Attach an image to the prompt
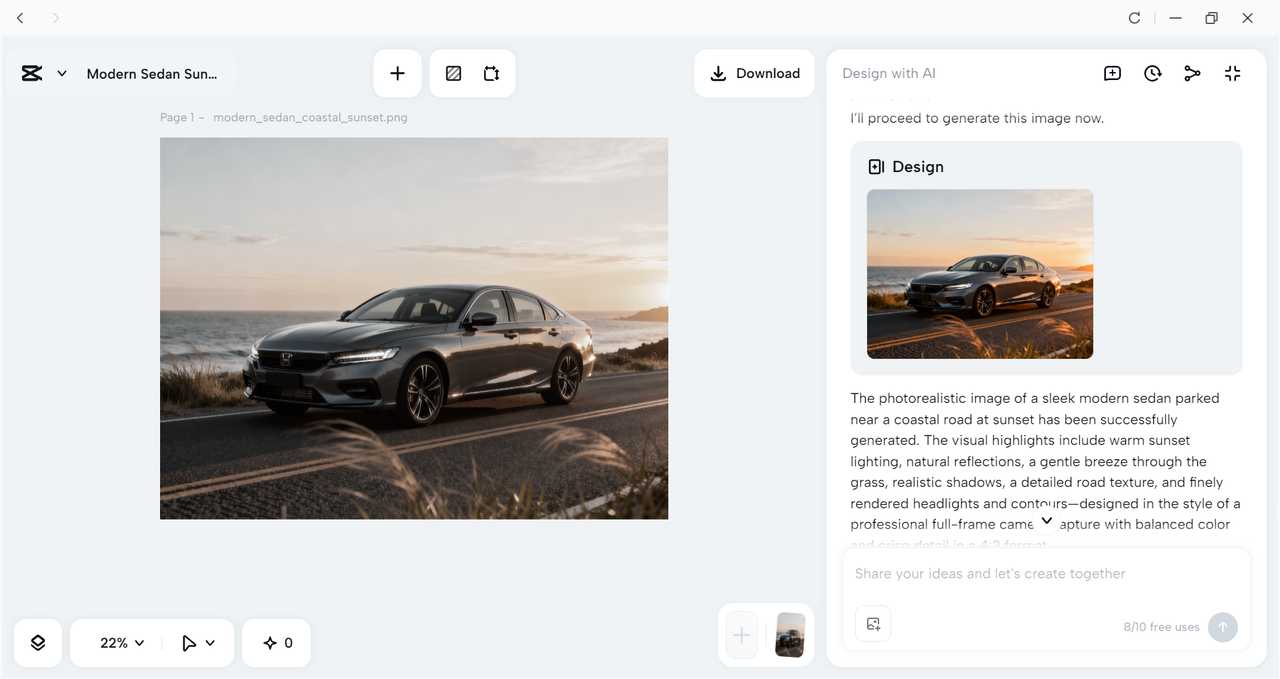Viewport: 1280px width, 679px height. (873, 624)
